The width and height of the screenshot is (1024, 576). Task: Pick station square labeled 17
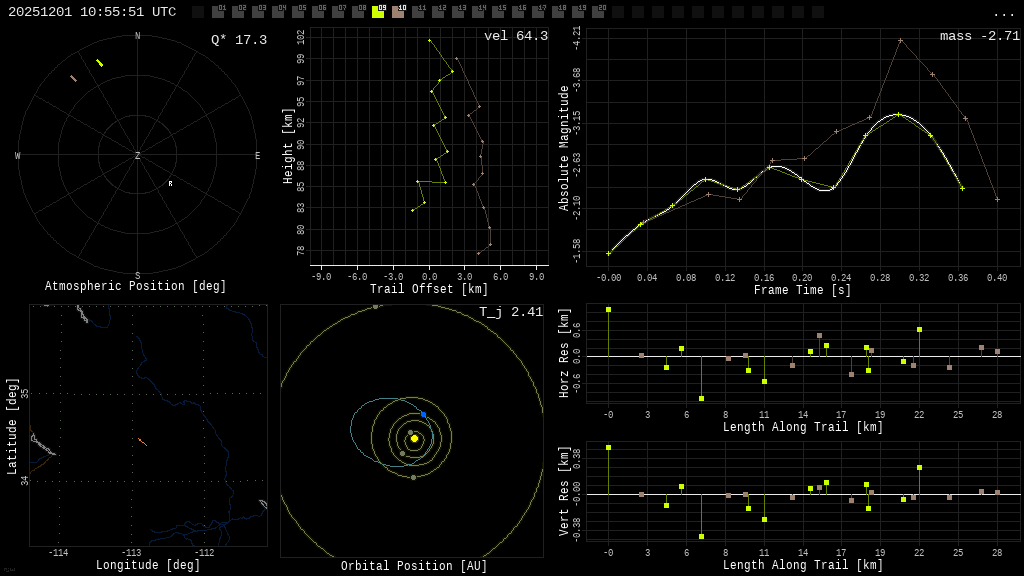coord(537,12)
